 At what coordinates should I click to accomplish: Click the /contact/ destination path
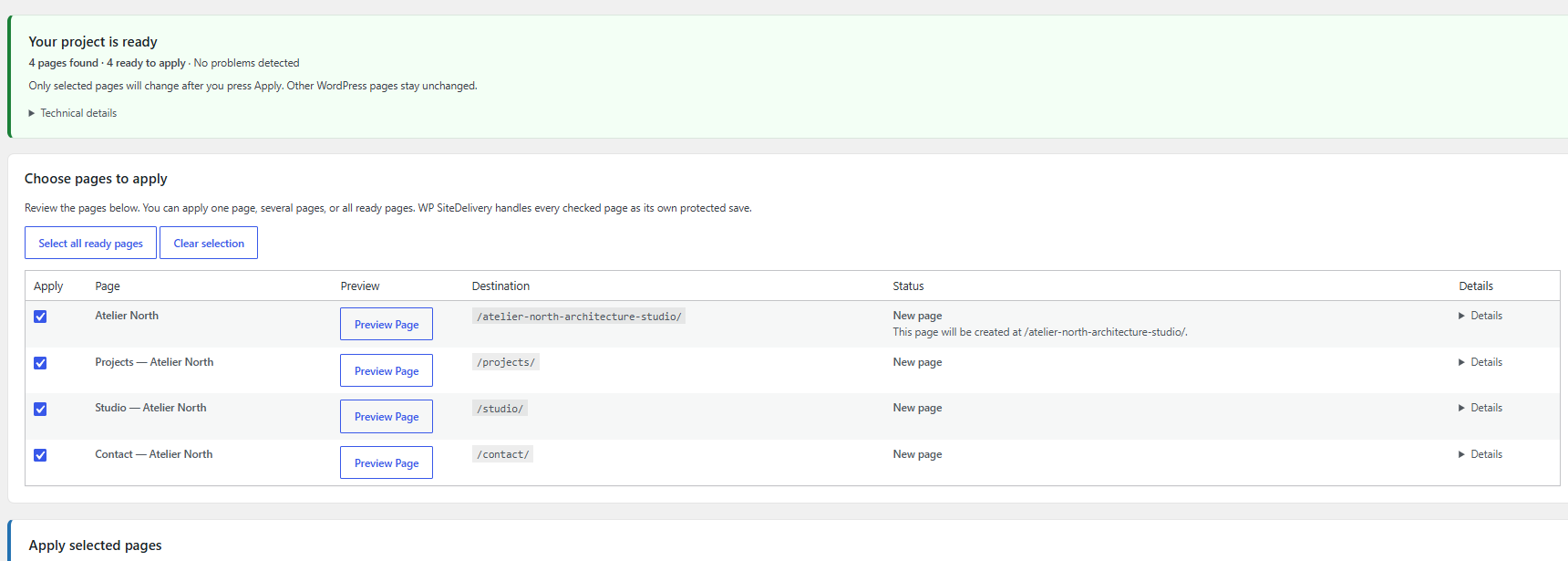[502, 454]
